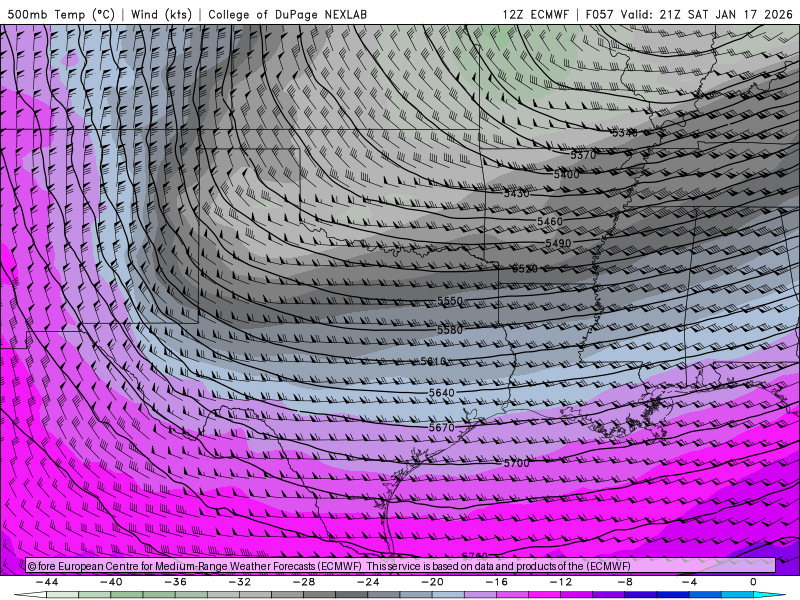Screen dimensions: 800x600
Task: Click the 0 color scale label
Action: (753, 582)
